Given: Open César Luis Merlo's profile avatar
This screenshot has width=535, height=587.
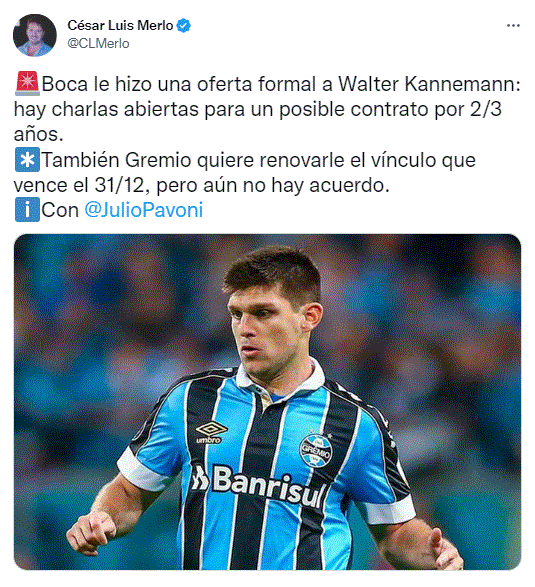Looking at the screenshot, I should point(34,35).
